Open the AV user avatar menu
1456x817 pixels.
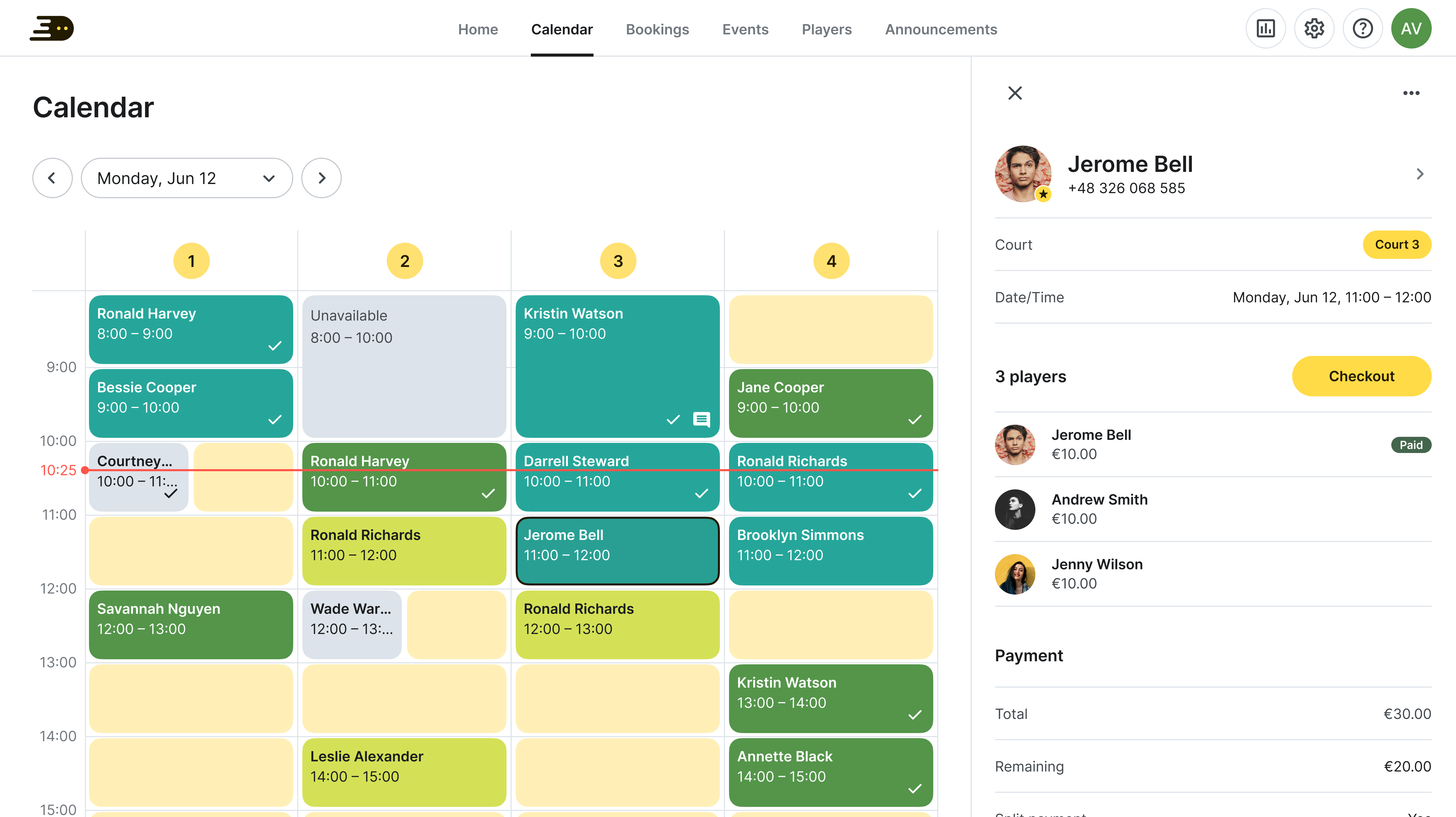tap(1411, 28)
